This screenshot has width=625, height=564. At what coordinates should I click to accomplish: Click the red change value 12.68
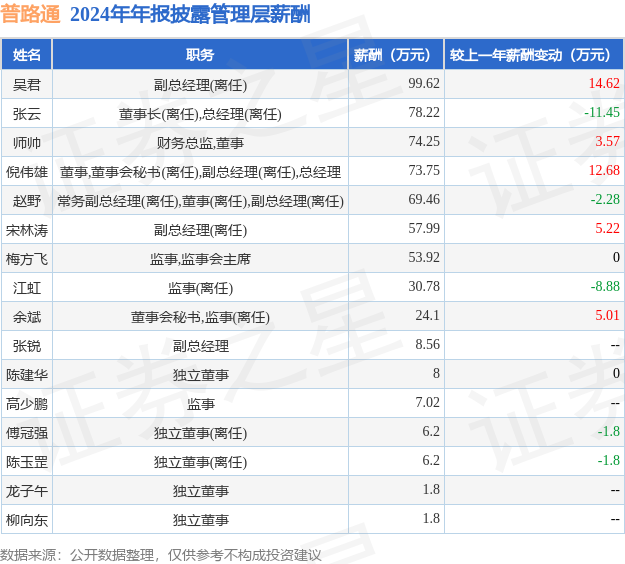tap(604, 171)
